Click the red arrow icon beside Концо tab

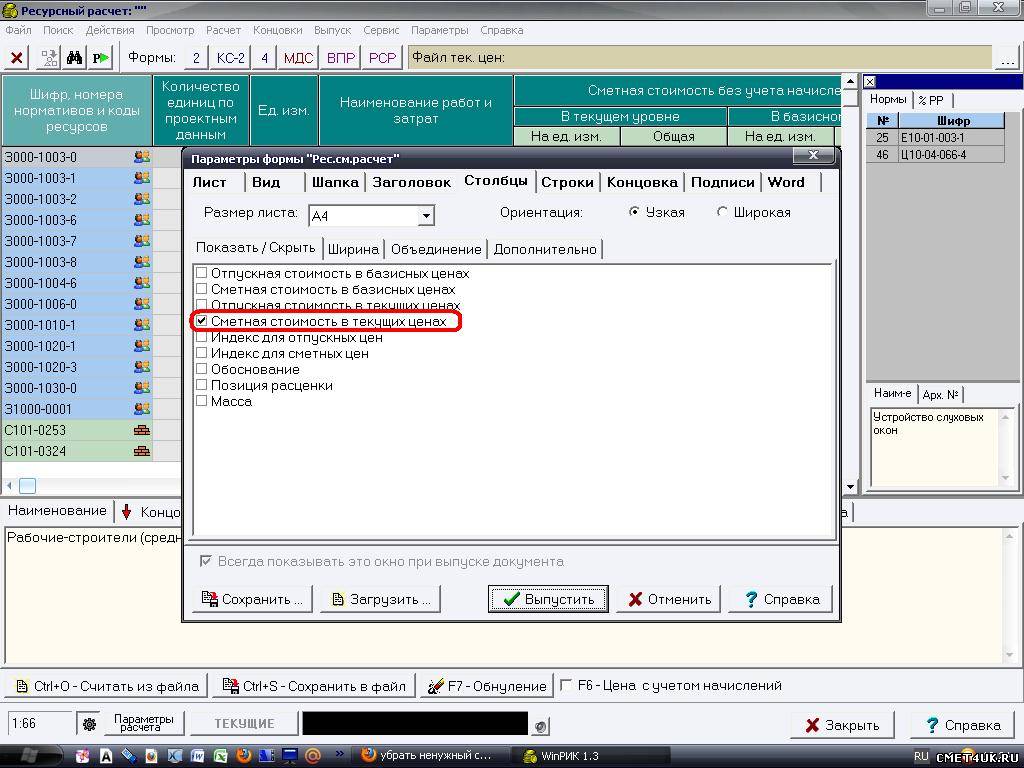point(127,511)
